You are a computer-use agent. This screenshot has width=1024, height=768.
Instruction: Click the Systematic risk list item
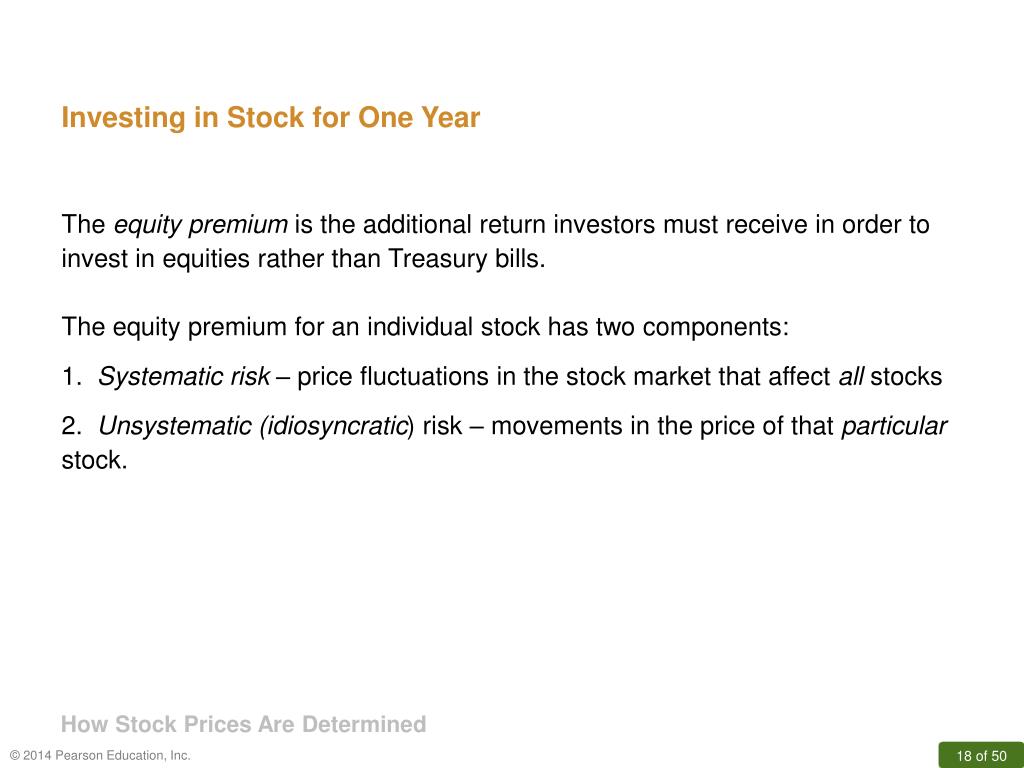502,377
